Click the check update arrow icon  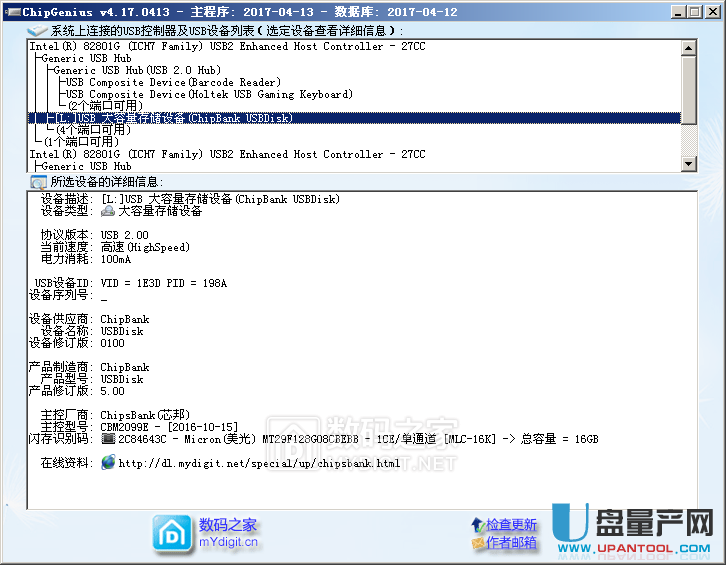(477, 525)
